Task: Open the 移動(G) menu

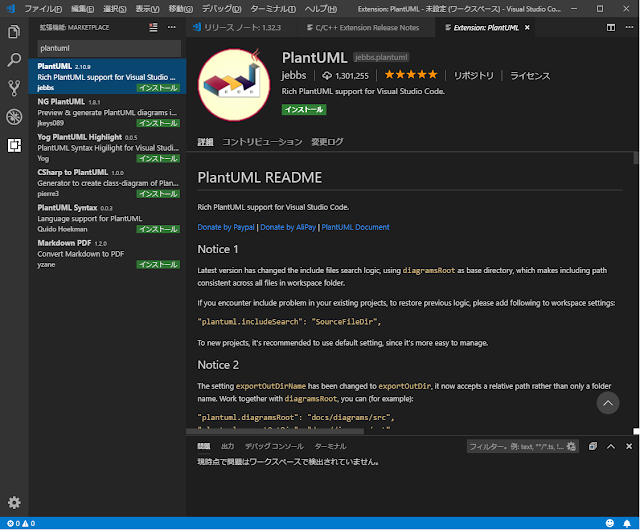Action: (180, 9)
